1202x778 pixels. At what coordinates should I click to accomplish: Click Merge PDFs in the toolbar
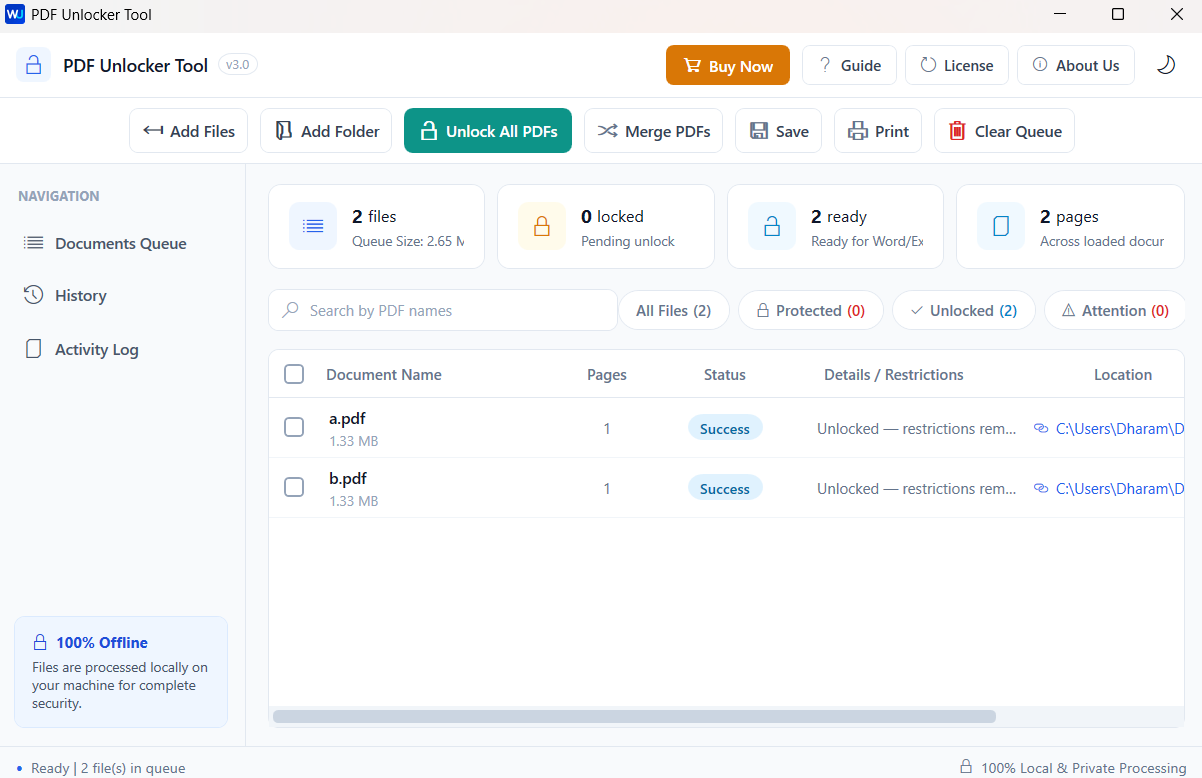(x=654, y=131)
